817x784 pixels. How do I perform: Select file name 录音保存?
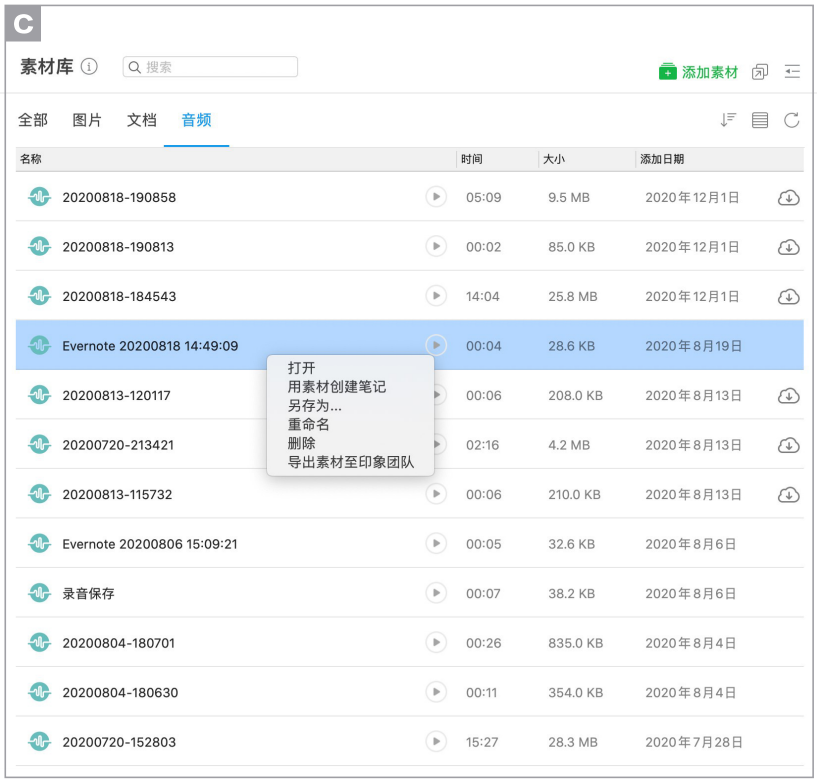88,593
